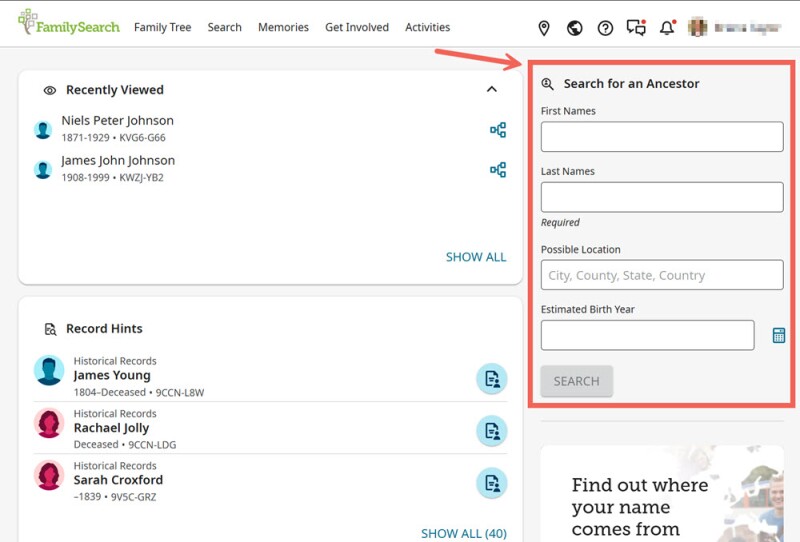Click James Young's avatar
This screenshot has height=542, width=800.
click(x=49, y=371)
